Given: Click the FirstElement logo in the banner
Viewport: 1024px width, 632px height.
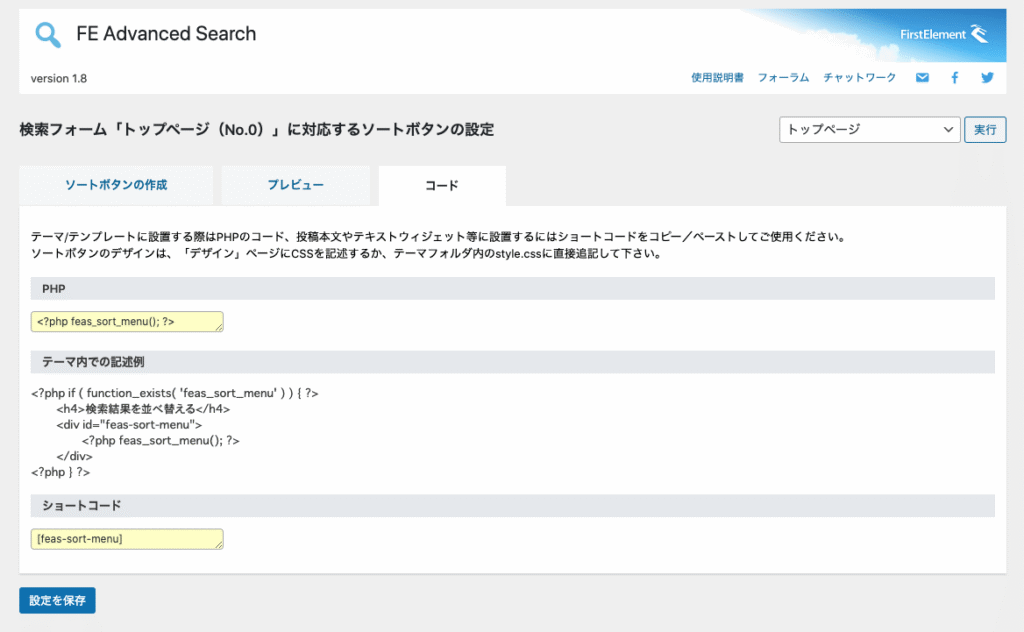Looking at the screenshot, I should coord(944,34).
